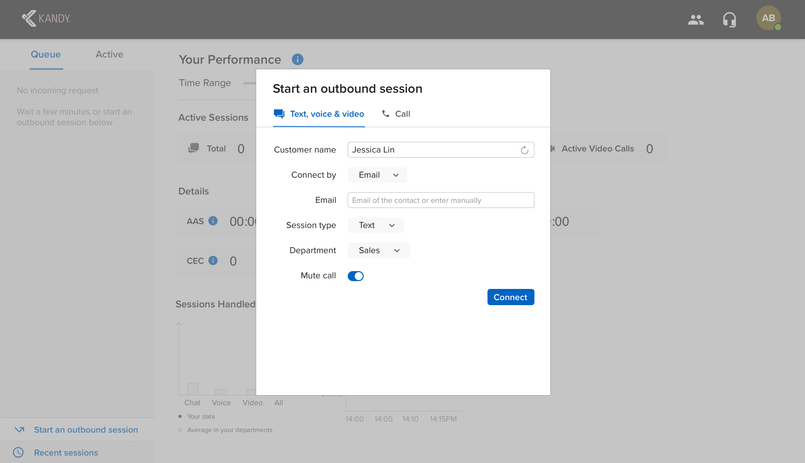Click the refresh icon in Customer name field
This screenshot has width=805, height=463.
pyautogui.click(x=524, y=150)
